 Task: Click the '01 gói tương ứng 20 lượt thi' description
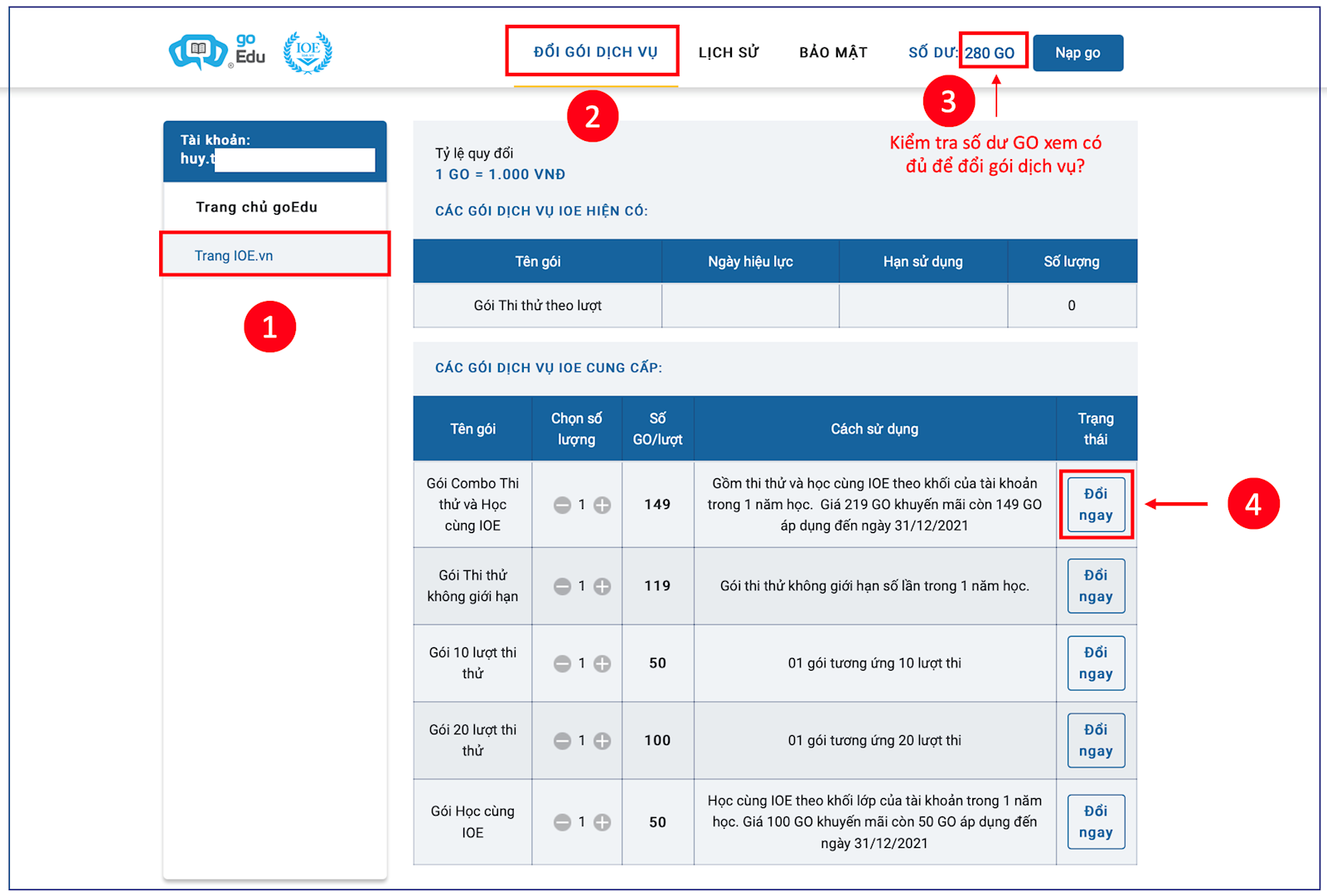(874, 740)
